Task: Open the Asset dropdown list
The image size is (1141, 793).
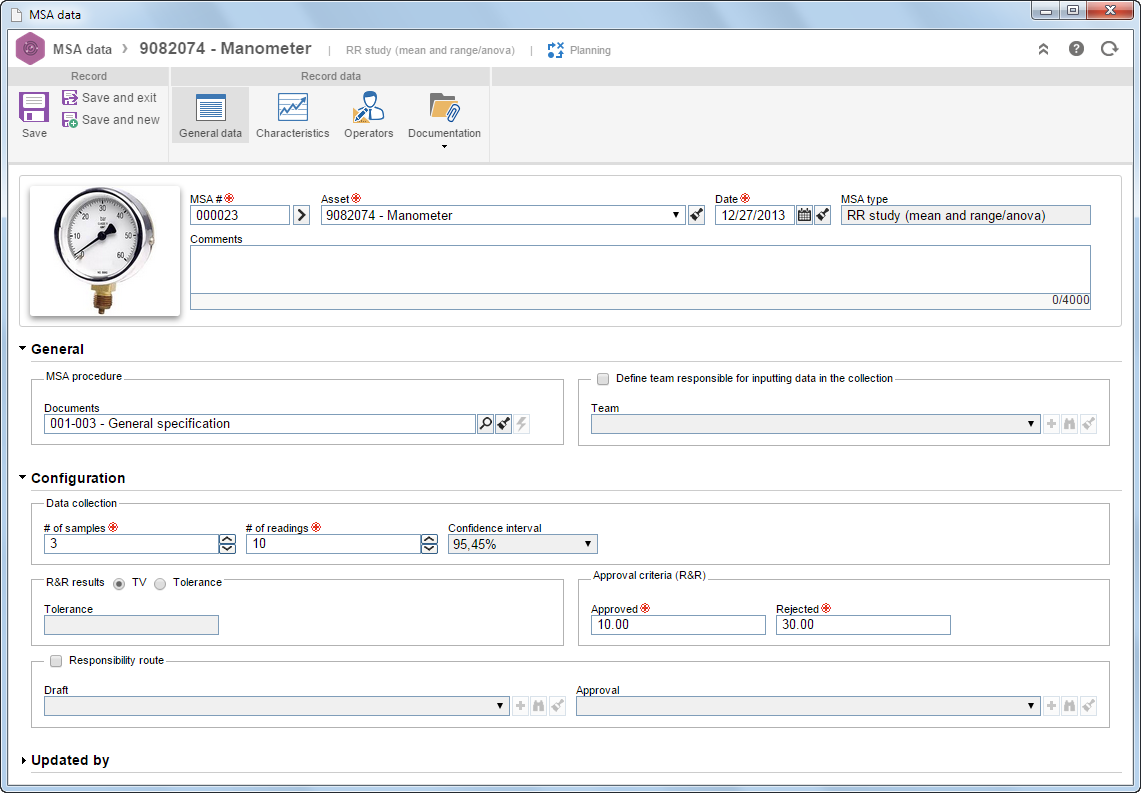Action: pyautogui.click(x=675, y=215)
